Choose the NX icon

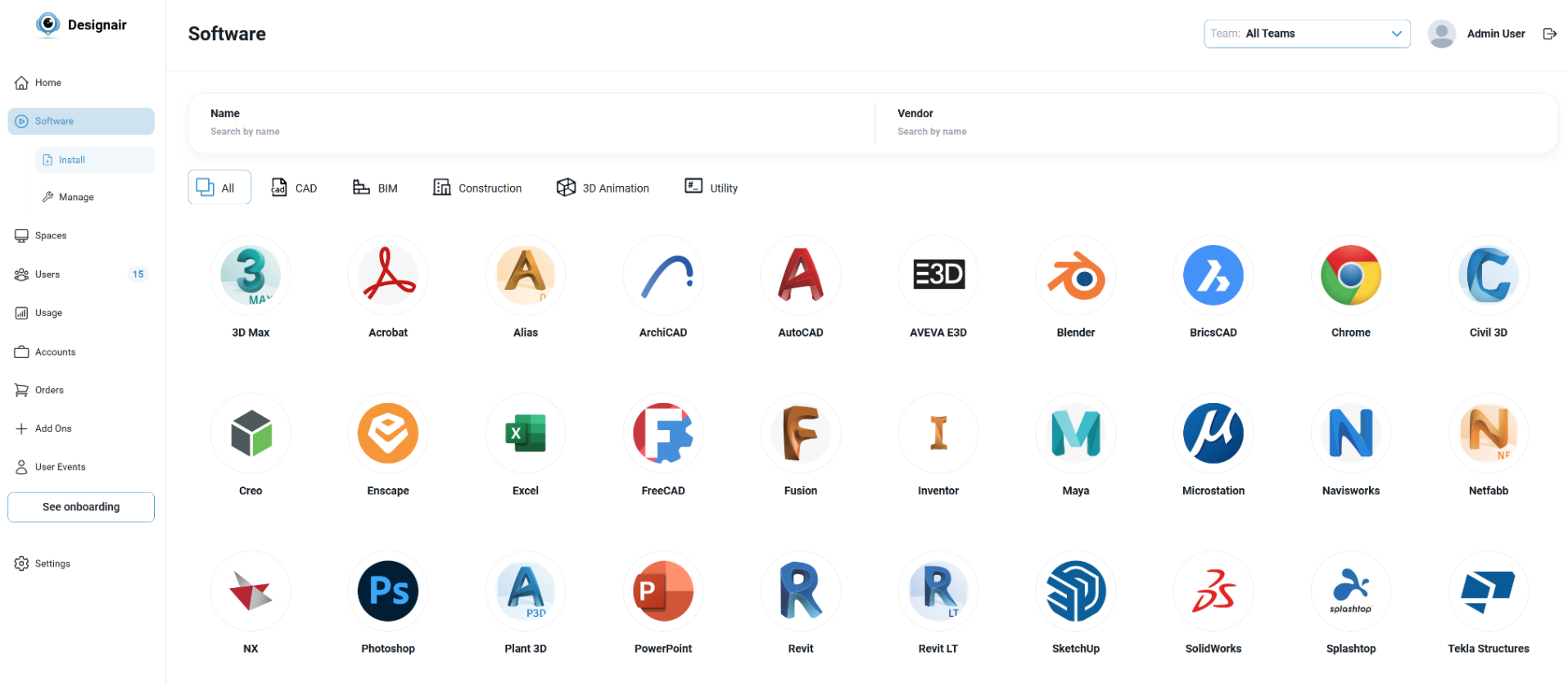tap(251, 591)
